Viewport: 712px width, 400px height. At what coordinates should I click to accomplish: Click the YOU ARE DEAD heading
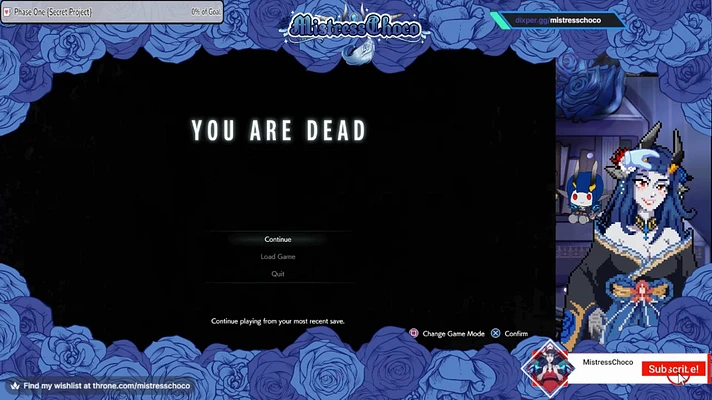pos(278,130)
